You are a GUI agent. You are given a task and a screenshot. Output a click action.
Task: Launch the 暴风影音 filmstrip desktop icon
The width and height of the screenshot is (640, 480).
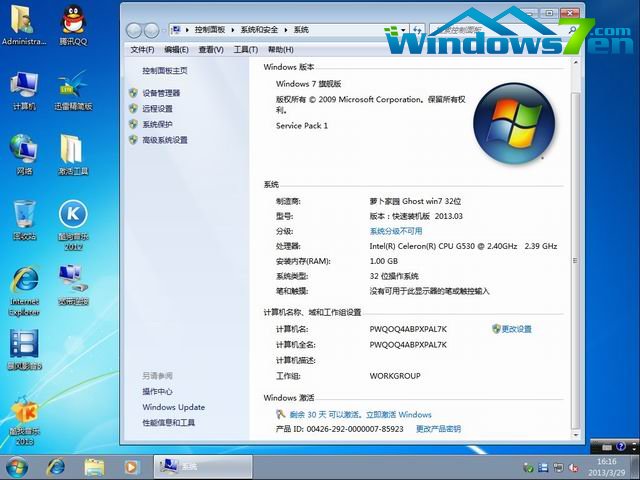pyautogui.click(x=24, y=349)
